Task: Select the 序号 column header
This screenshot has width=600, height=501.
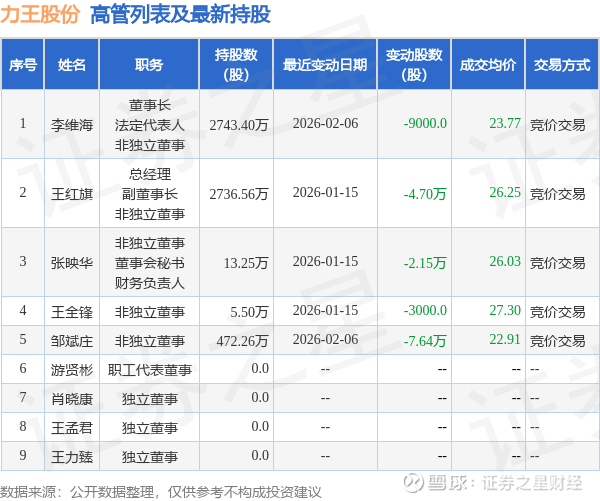Action: (23, 64)
